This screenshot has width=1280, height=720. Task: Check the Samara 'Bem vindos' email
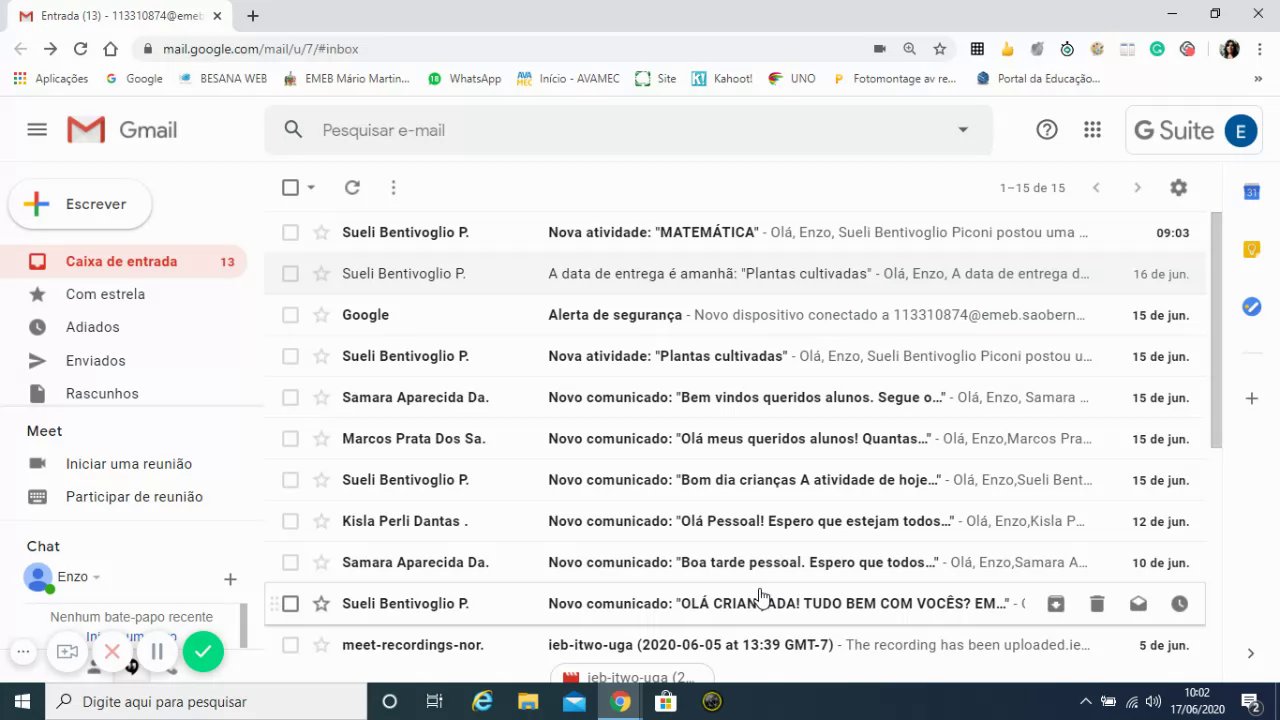(290, 397)
